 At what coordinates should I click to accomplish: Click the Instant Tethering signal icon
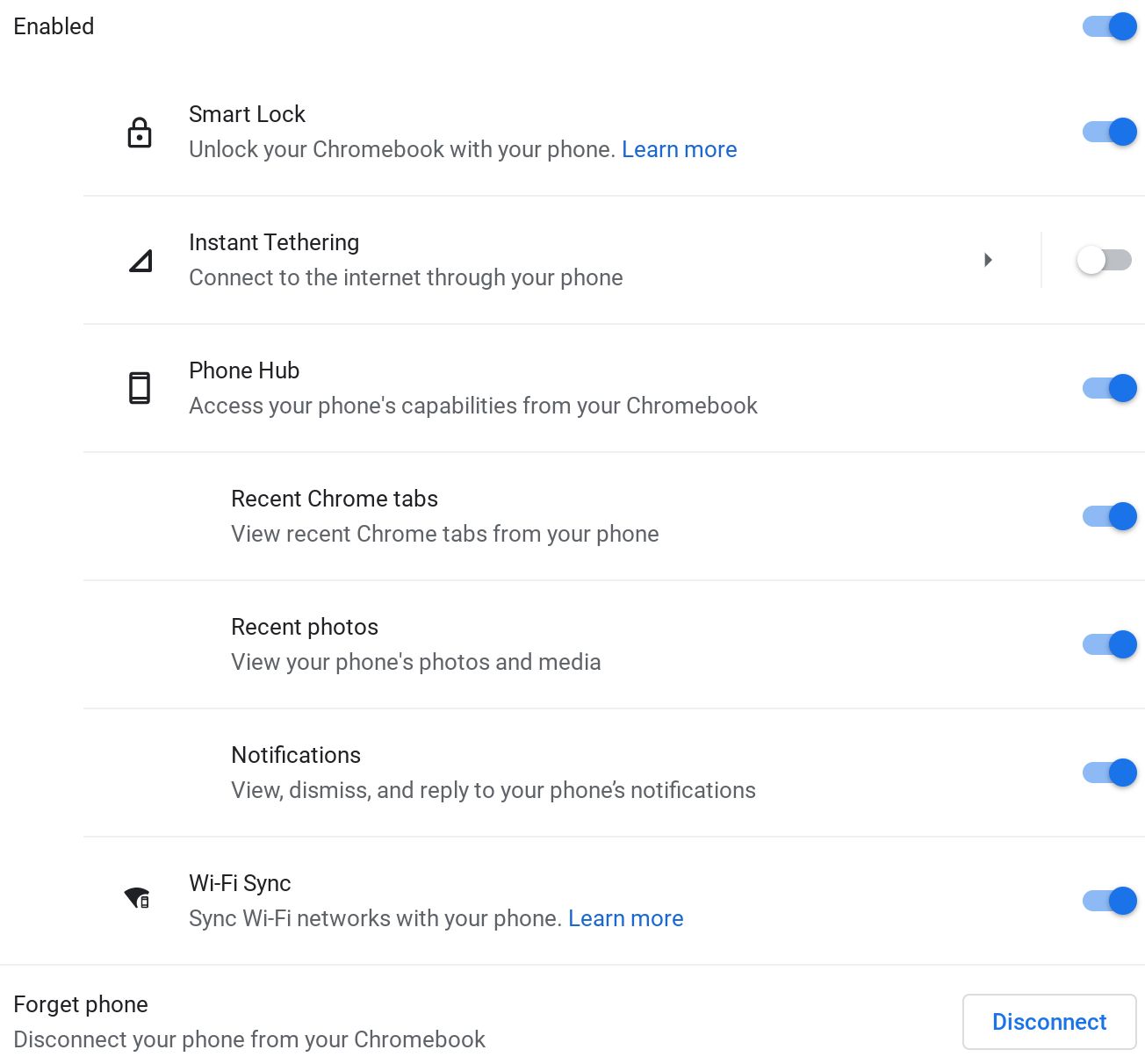click(x=140, y=260)
